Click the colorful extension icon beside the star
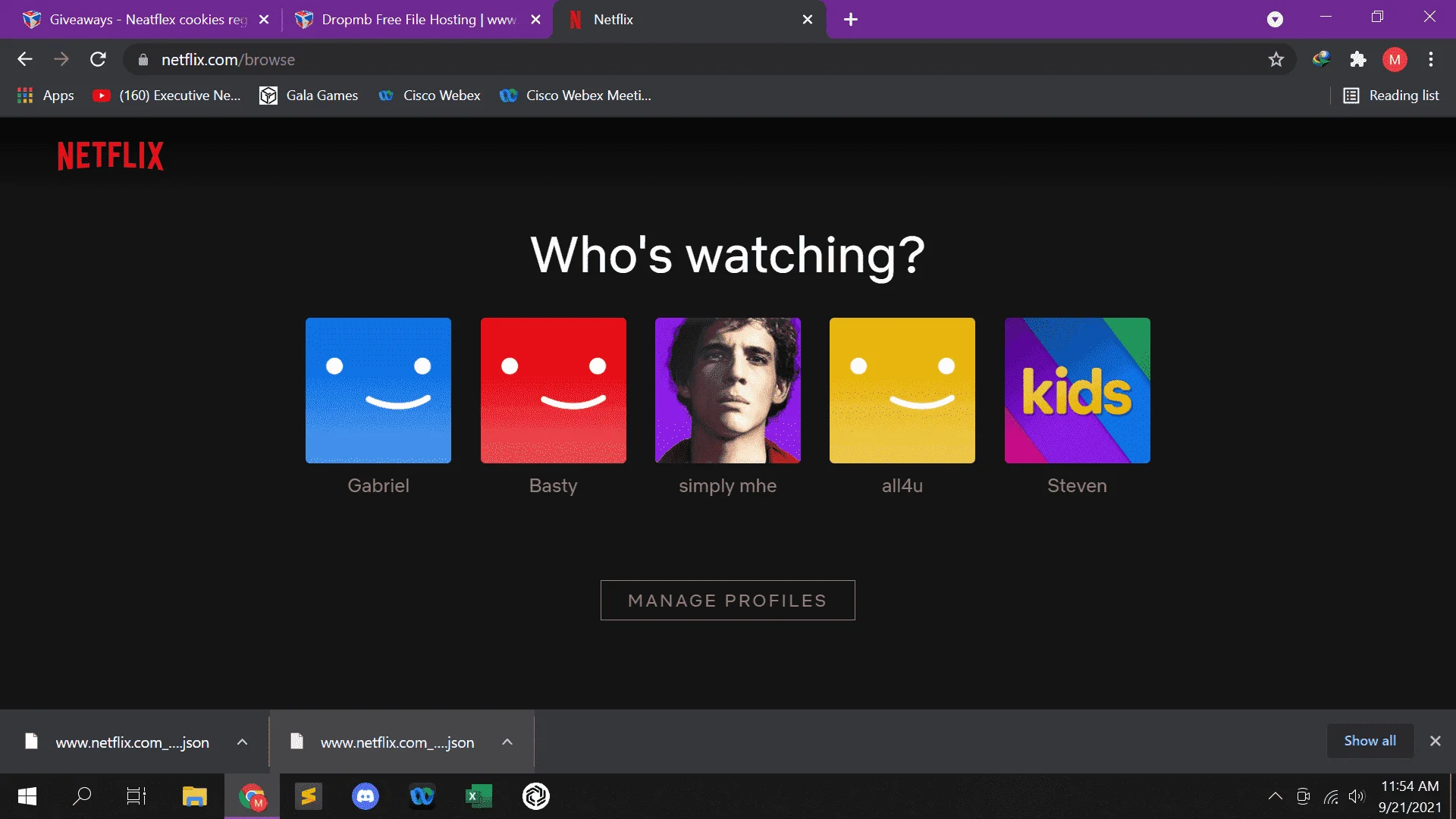The width and height of the screenshot is (1456, 819). click(x=1322, y=59)
